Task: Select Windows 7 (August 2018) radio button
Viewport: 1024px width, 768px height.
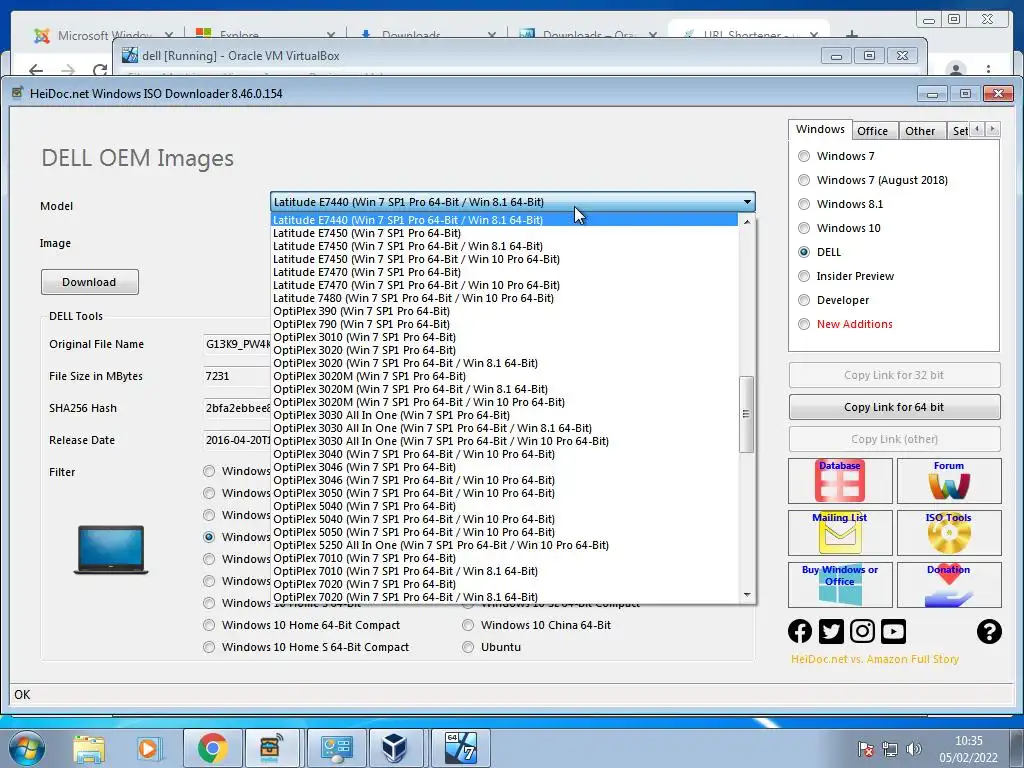Action: pyautogui.click(x=804, y=180)
